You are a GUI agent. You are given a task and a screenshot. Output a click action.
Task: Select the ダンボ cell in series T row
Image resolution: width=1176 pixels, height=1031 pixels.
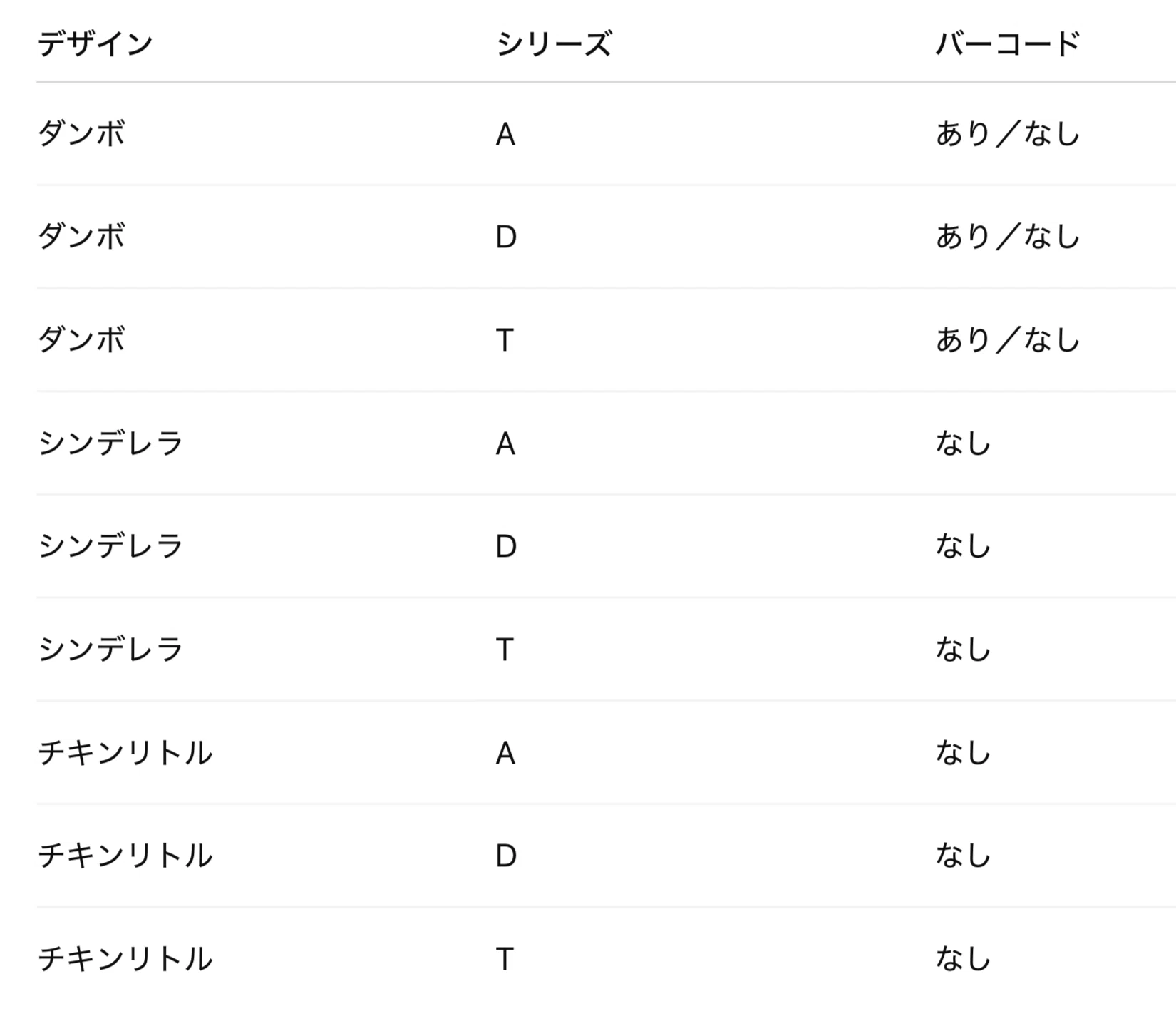pyautogui.click(x=81, y=340)
